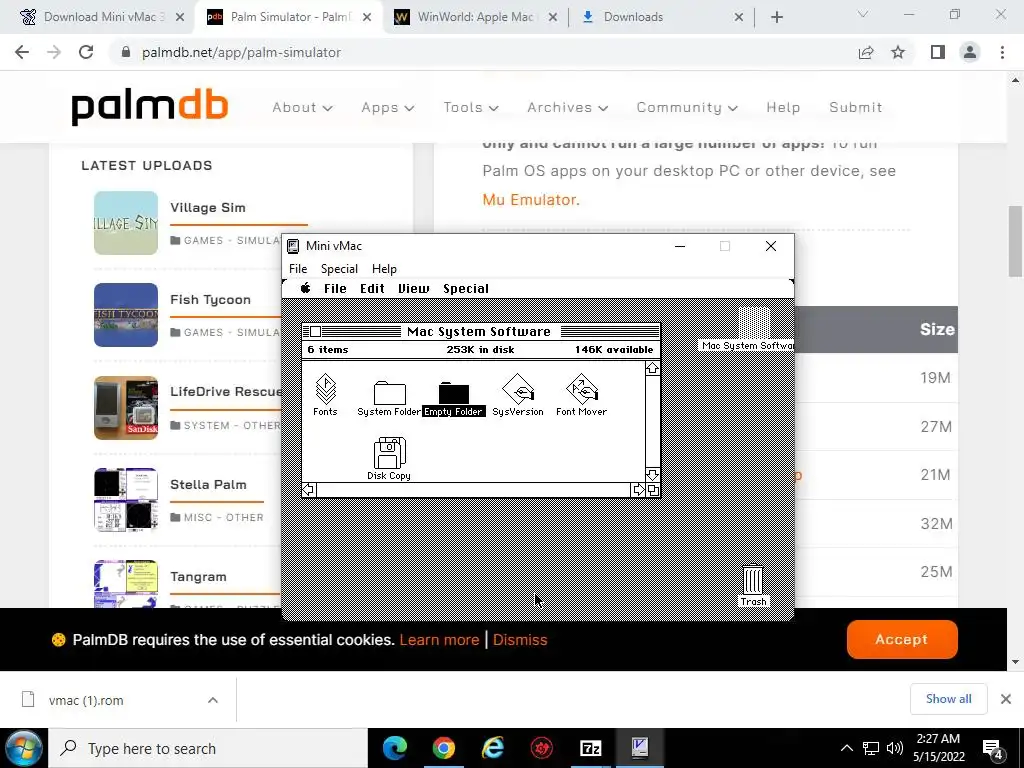This screenshot has height=768, width=1024.
Task: Click Show all downloads
Action: point(948,699)
